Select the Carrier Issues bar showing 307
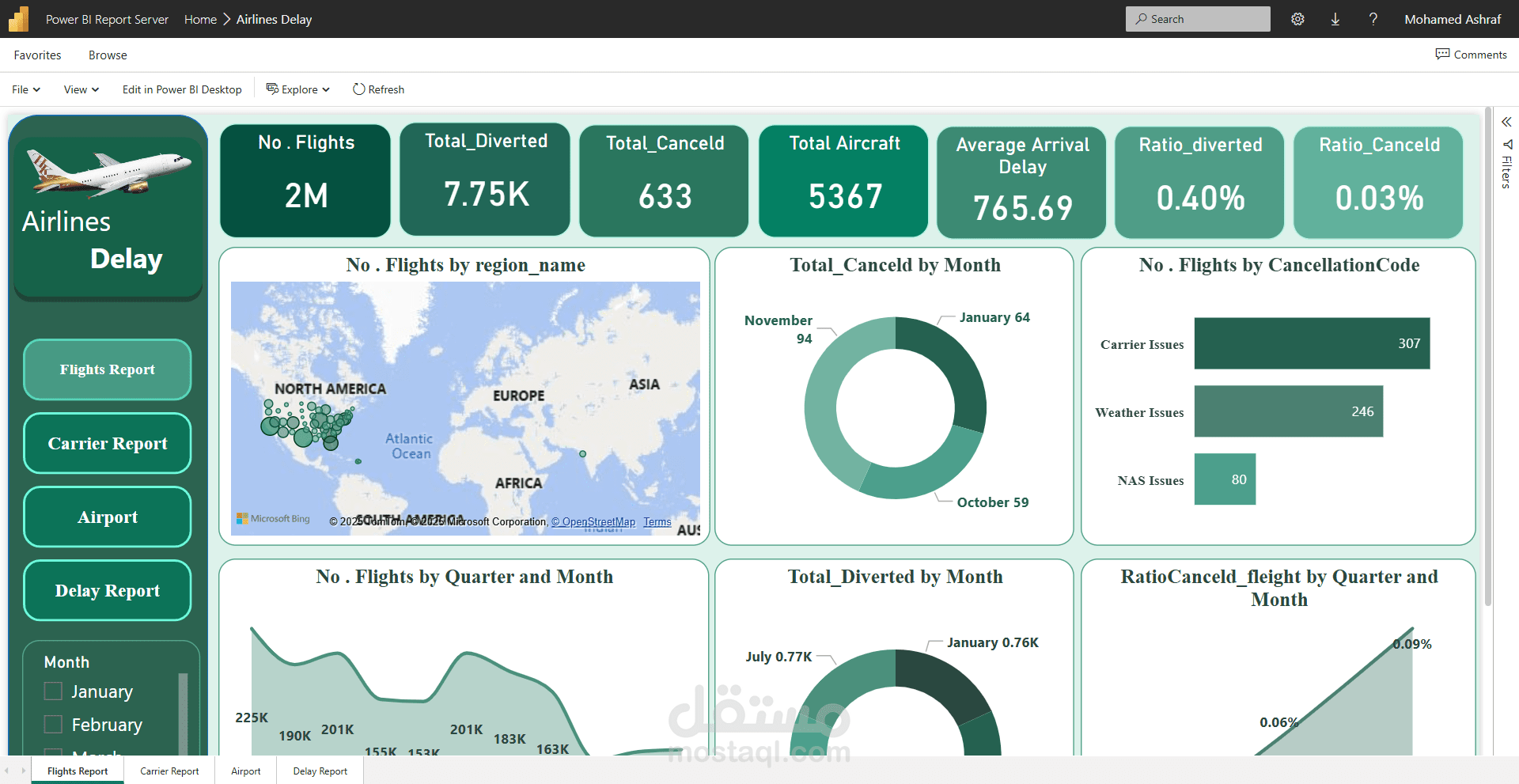1519x784 pixels. tap(1312, 343)
